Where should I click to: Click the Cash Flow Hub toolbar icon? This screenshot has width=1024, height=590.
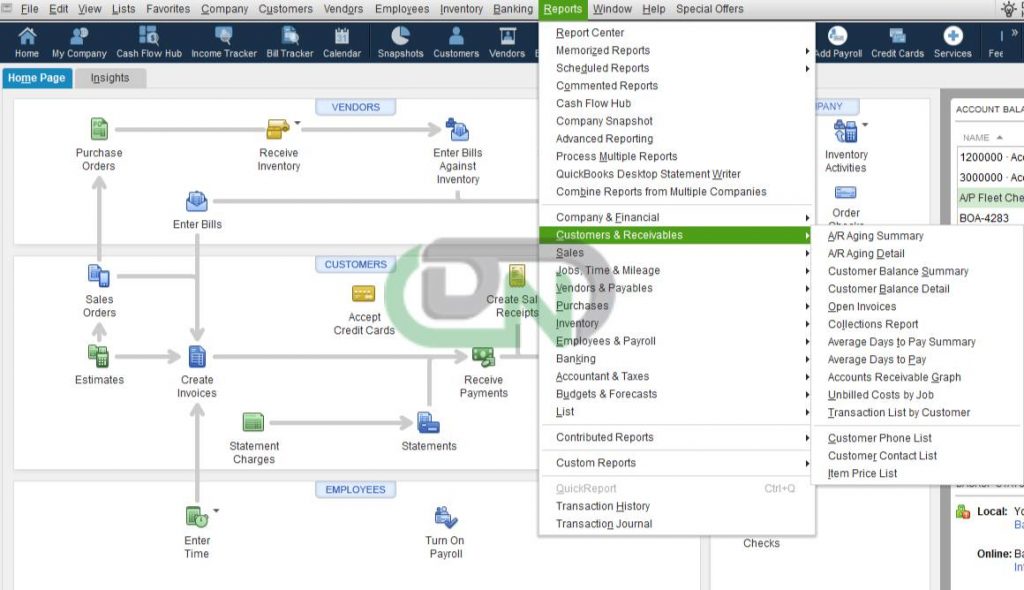[149, 42]
